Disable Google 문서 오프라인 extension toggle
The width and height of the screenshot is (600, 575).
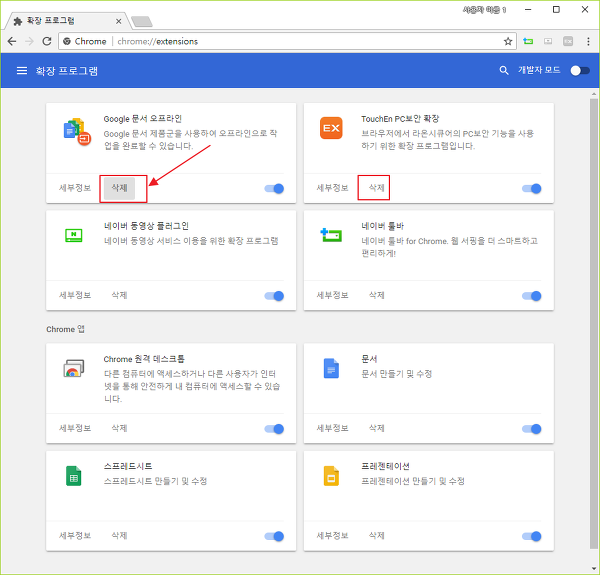coord(274,188)
